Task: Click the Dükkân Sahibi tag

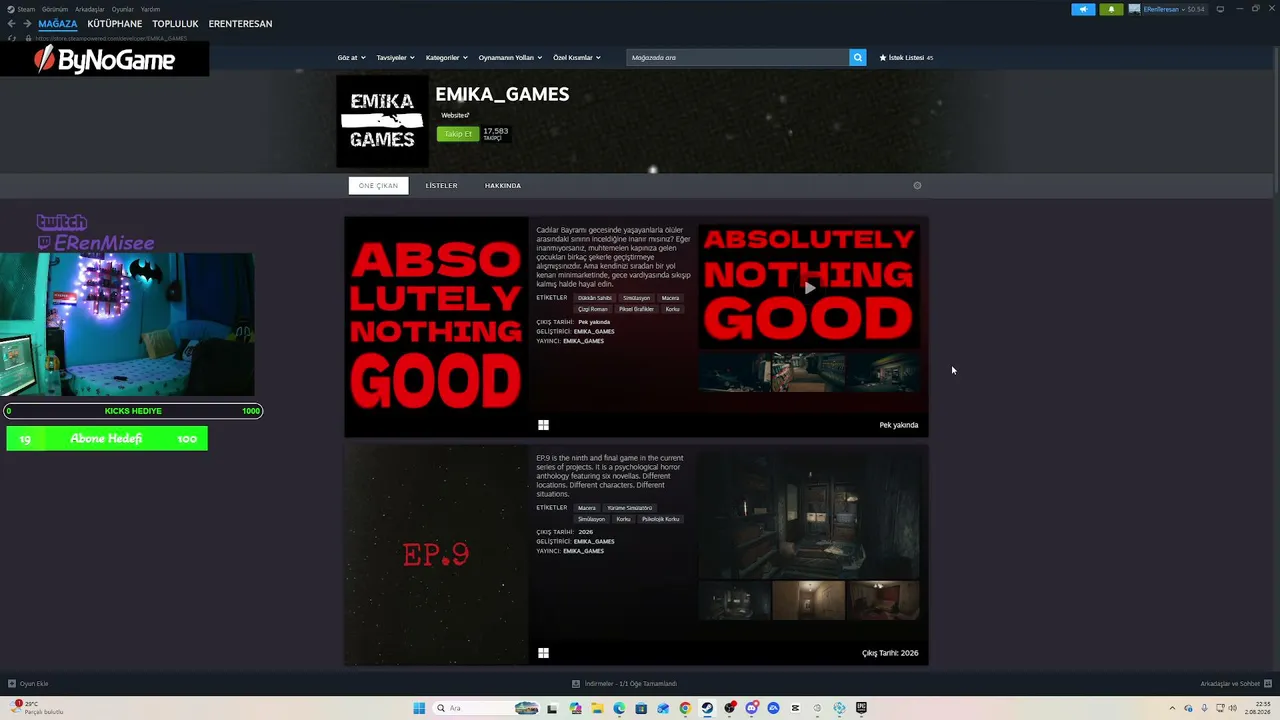Action: click(x=595, y=298)
